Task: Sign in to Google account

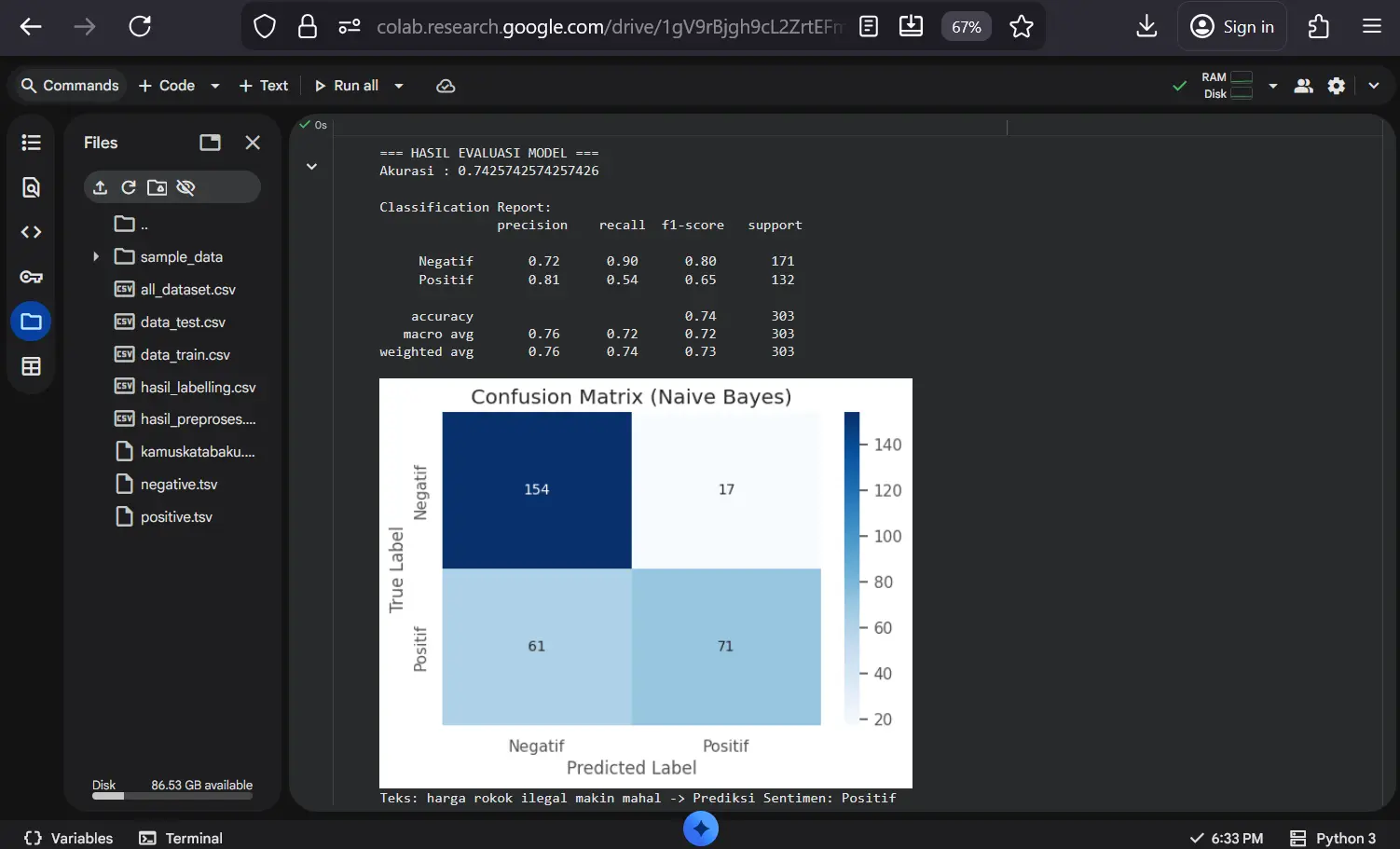Action: pos(1232,25)
